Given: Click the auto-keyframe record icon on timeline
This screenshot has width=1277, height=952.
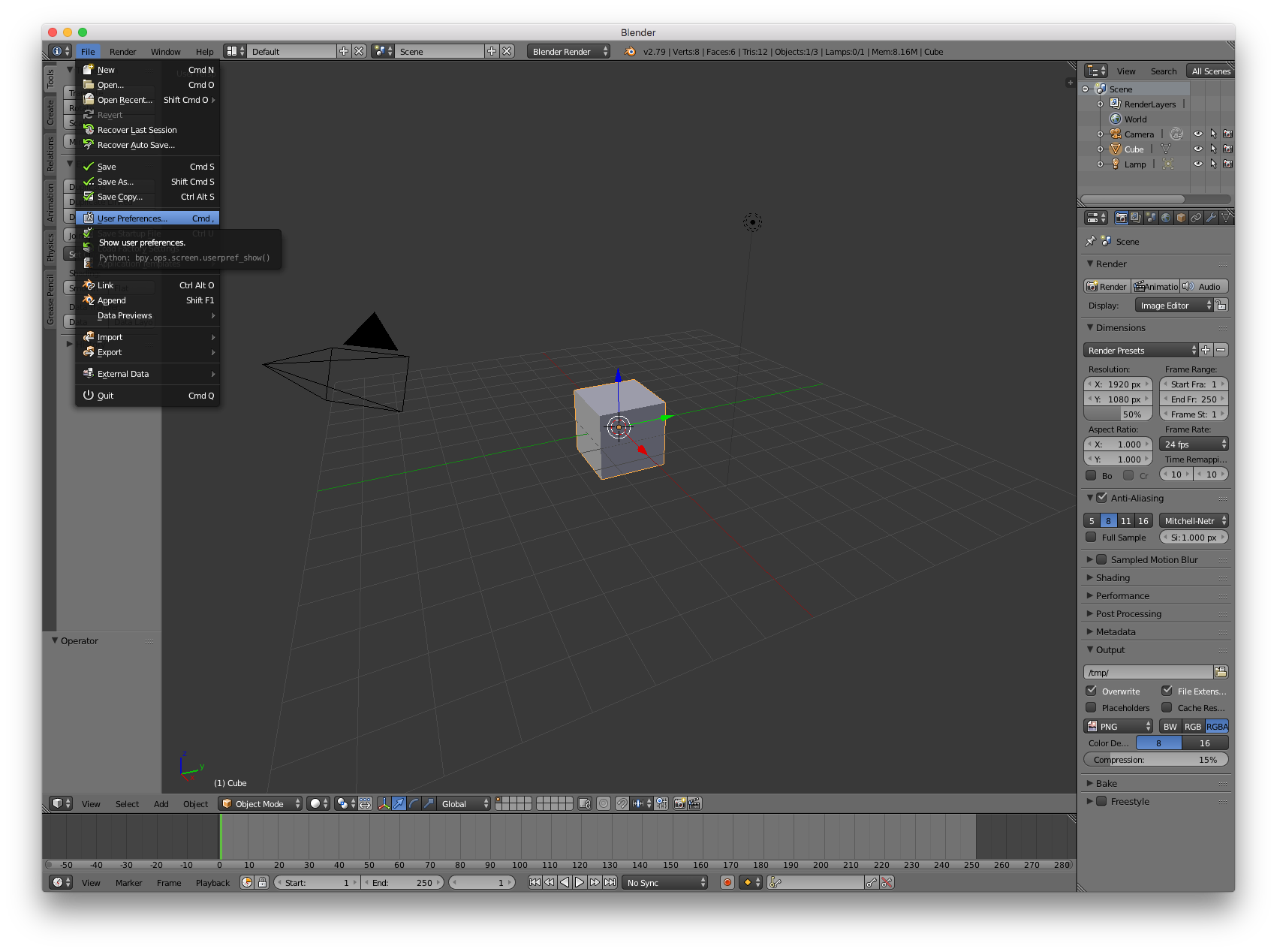Looking at the screenshot, I should [x=727, y=882].
